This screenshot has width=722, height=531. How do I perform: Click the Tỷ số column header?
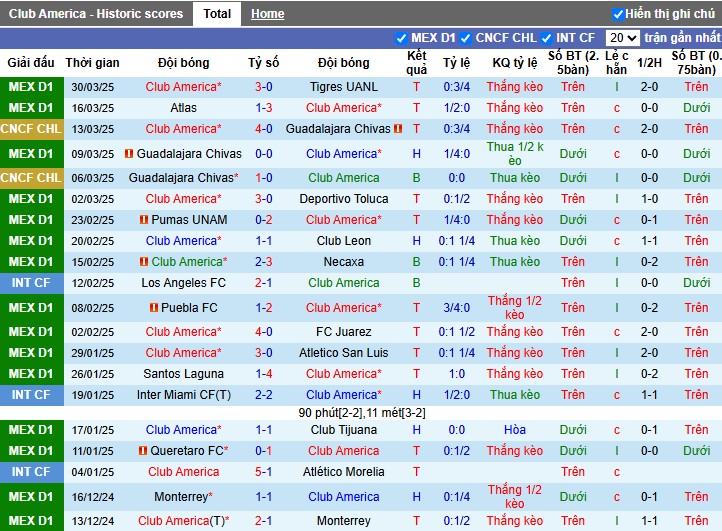click(263, 63)
